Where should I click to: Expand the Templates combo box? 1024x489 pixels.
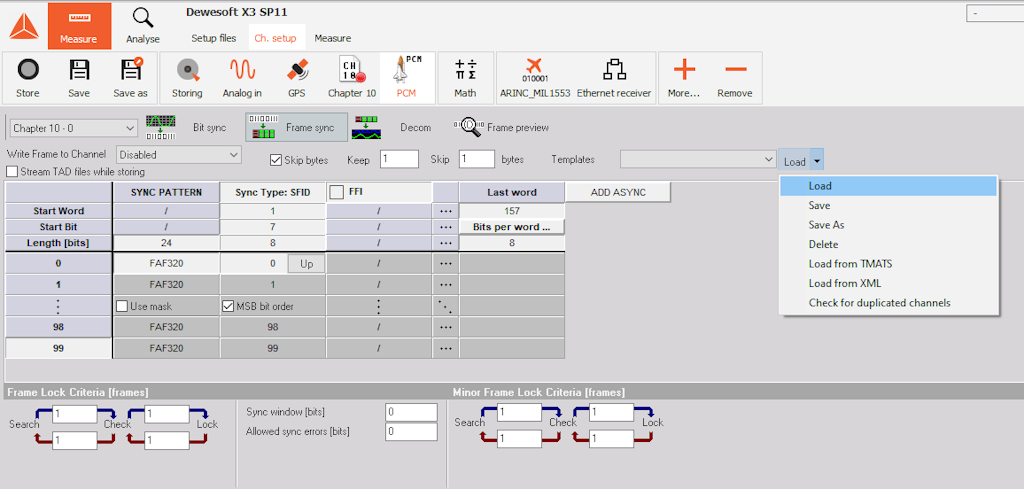coord(697,159)
